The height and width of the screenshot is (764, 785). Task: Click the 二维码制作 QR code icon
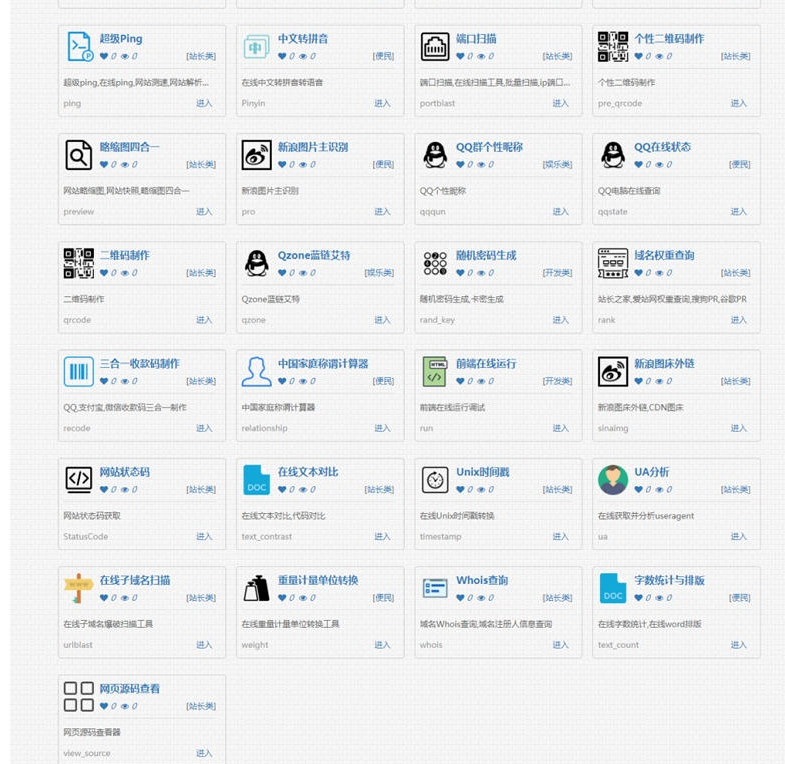point(79,263)
